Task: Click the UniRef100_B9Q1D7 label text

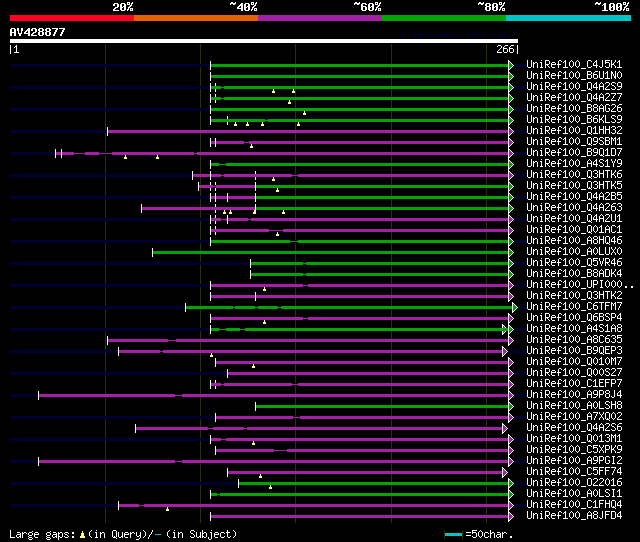Action: pyautogui.click(x=574, y=153)
